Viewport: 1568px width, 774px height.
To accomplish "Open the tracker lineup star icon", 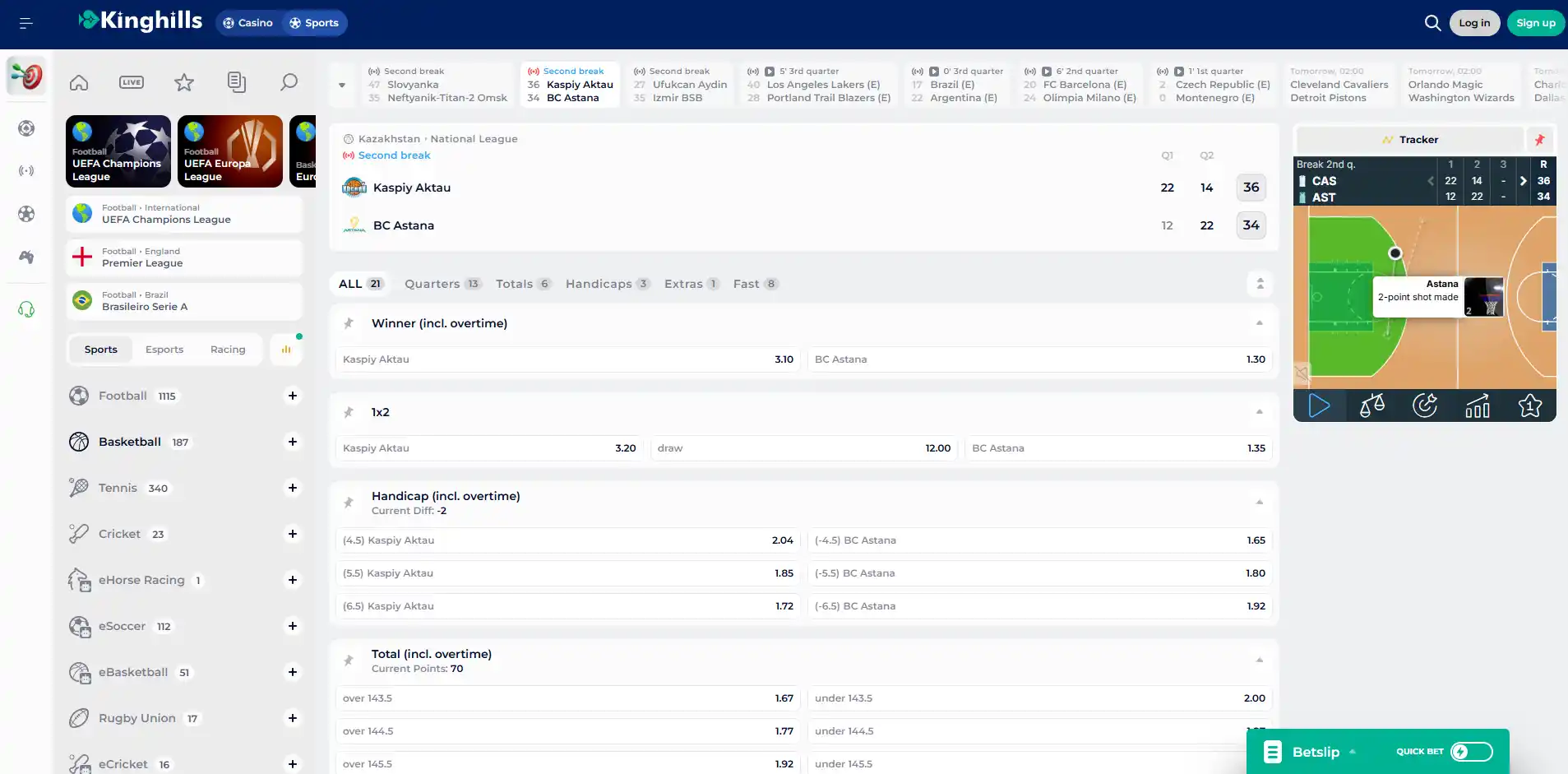I will pyautogui.click(x=1530, y=406).
